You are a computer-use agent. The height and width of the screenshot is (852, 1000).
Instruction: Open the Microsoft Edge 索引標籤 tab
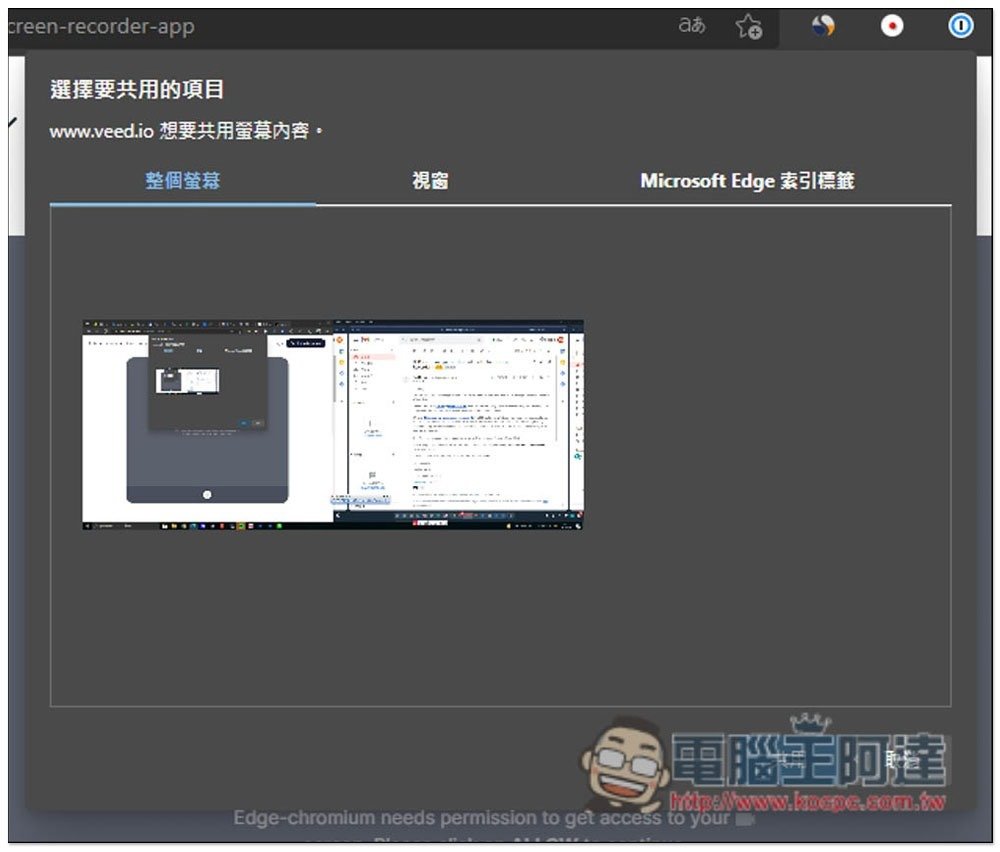747,181
